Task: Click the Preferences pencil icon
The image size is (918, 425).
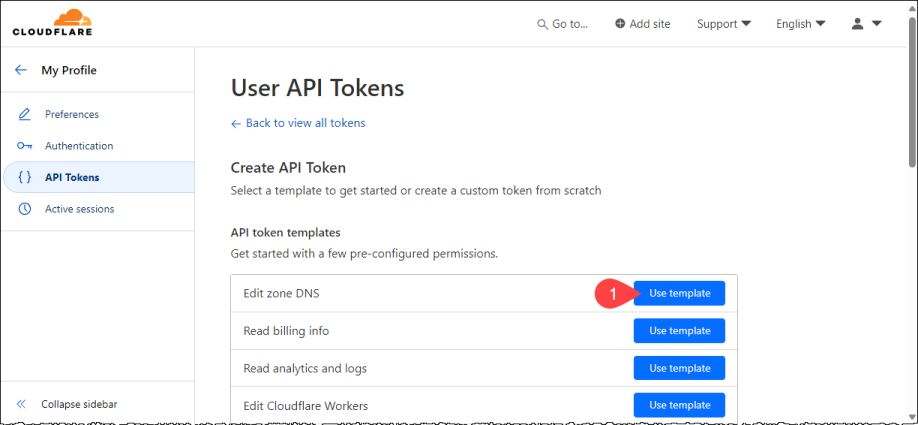Action: click(25, 114)
